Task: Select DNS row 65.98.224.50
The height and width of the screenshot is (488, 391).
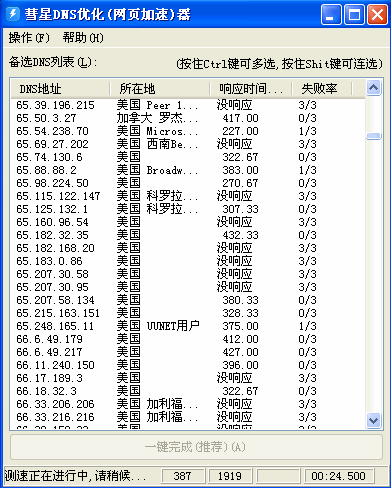Action: coord(188,183)
